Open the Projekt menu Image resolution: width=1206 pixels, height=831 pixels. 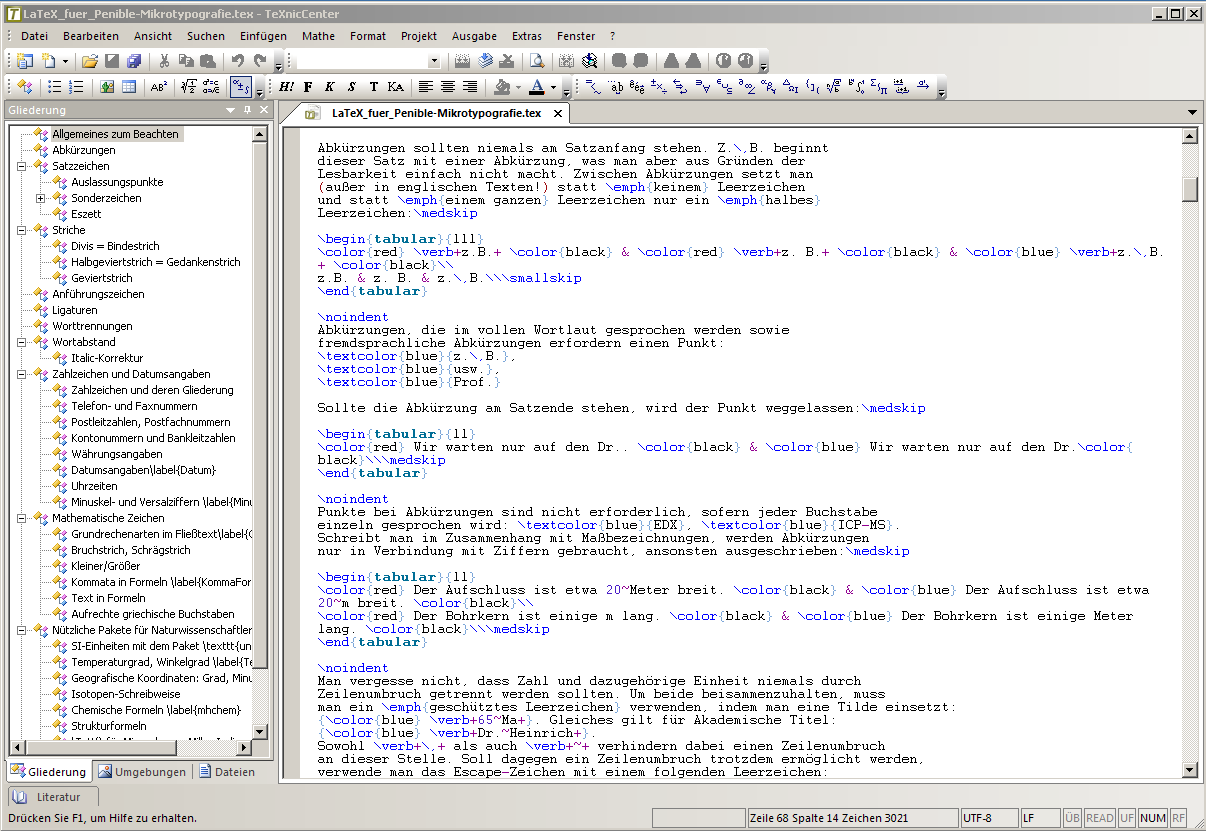(419, 36)
